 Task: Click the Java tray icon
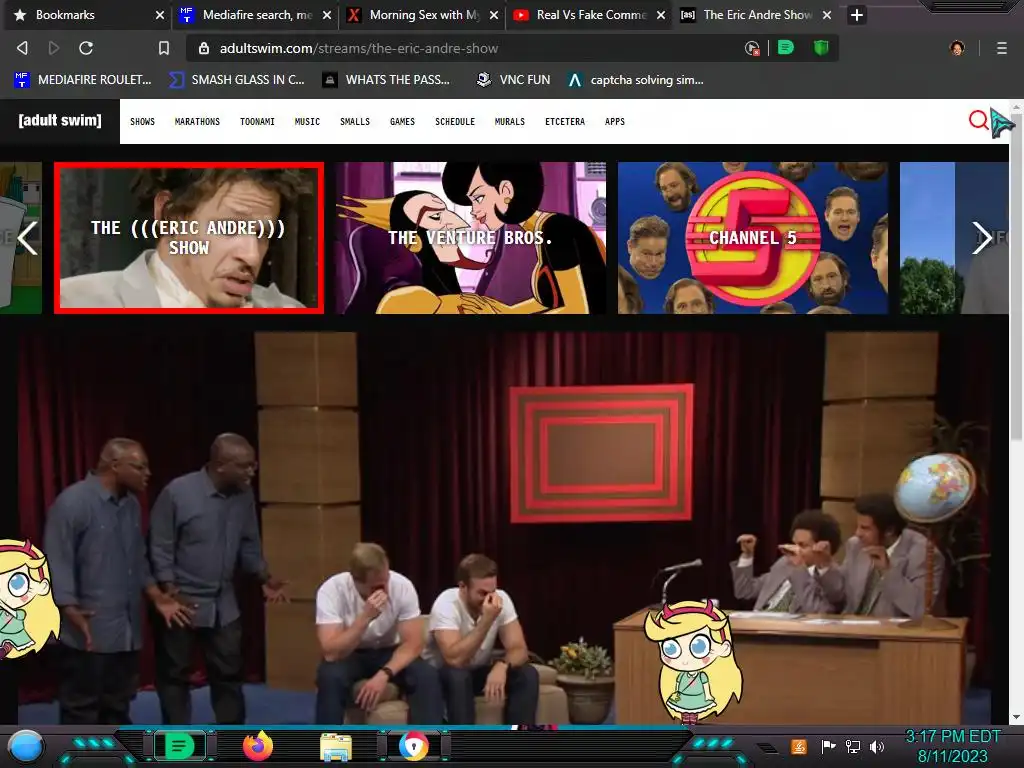(x=799, y=746)
